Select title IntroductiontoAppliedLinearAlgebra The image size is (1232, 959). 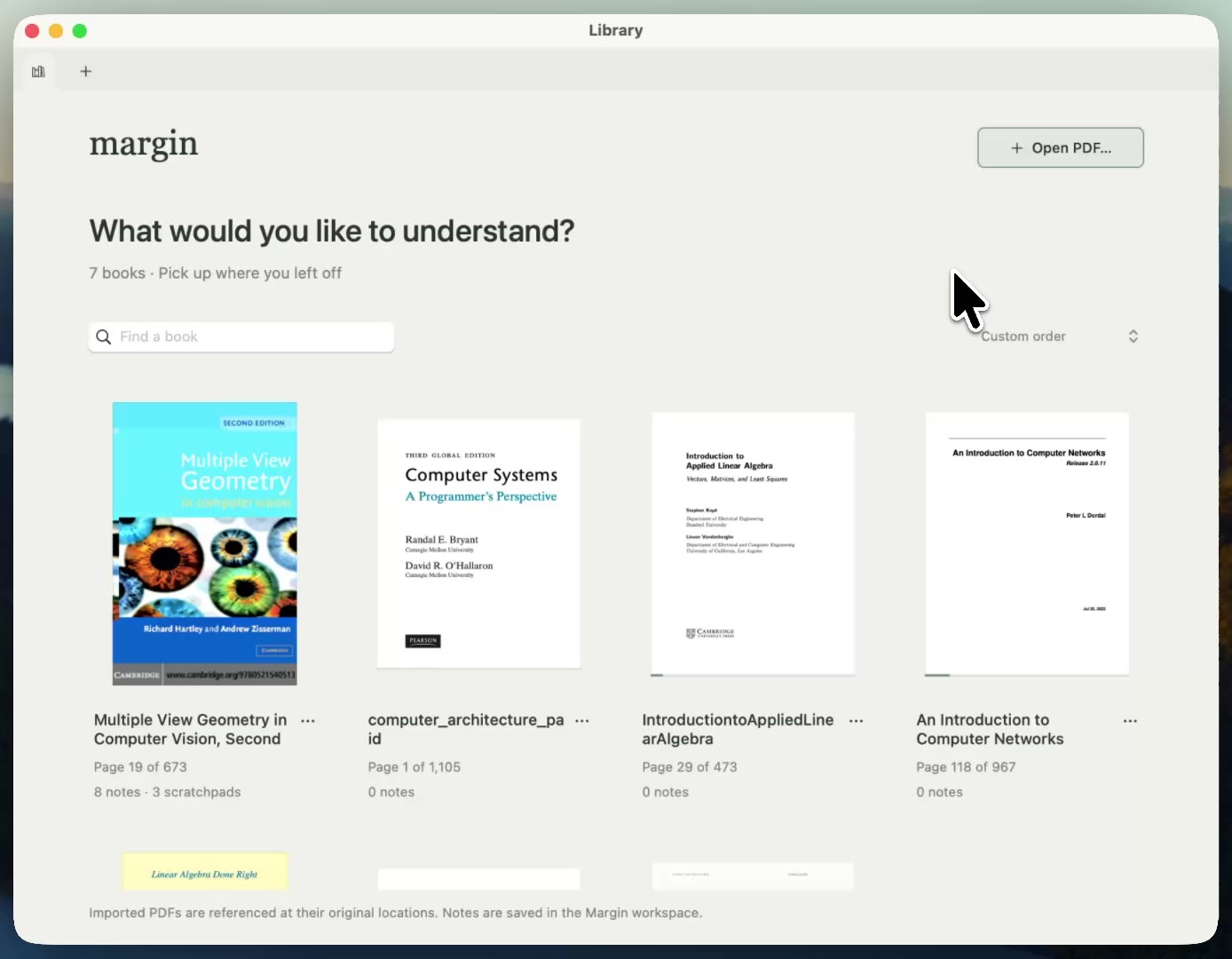pos(738,729)
